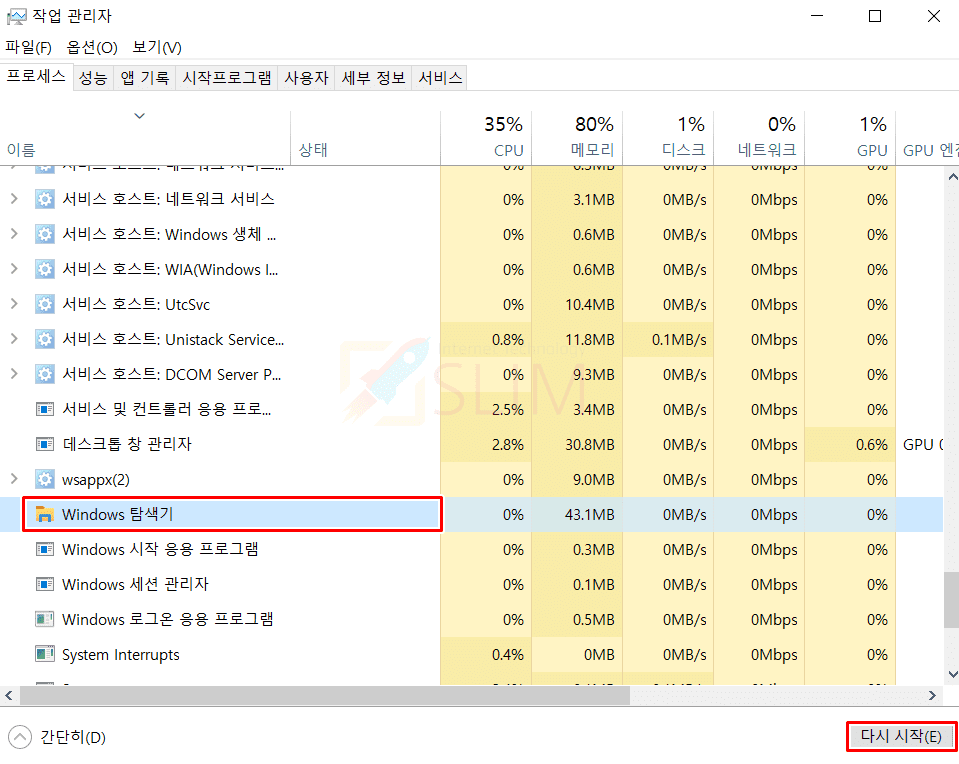Viewport: 959px width, 764px height.
Task: Click the Windows 탐색기 folder icon
Action: 45,514
